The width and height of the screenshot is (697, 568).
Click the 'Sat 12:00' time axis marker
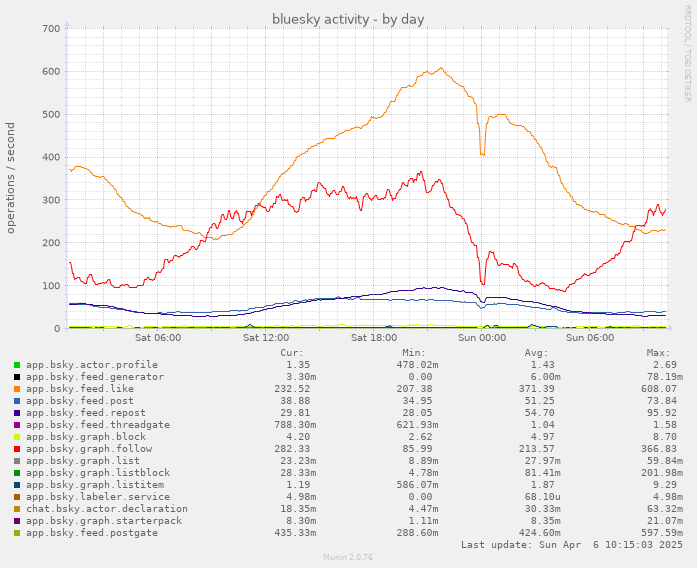265,338
